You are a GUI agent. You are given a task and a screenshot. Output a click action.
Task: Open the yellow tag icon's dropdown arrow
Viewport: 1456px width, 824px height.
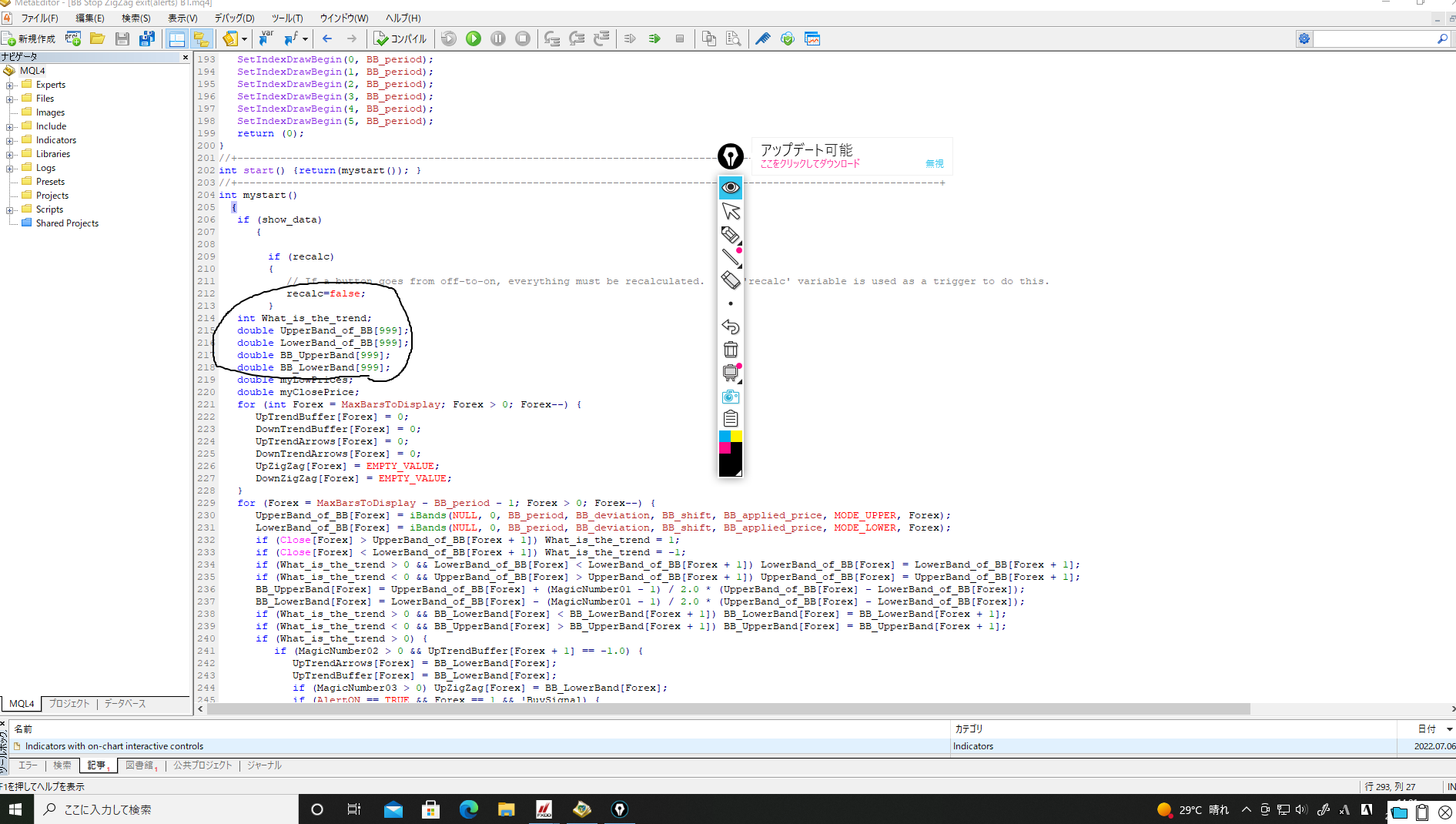tap(244, 39)
